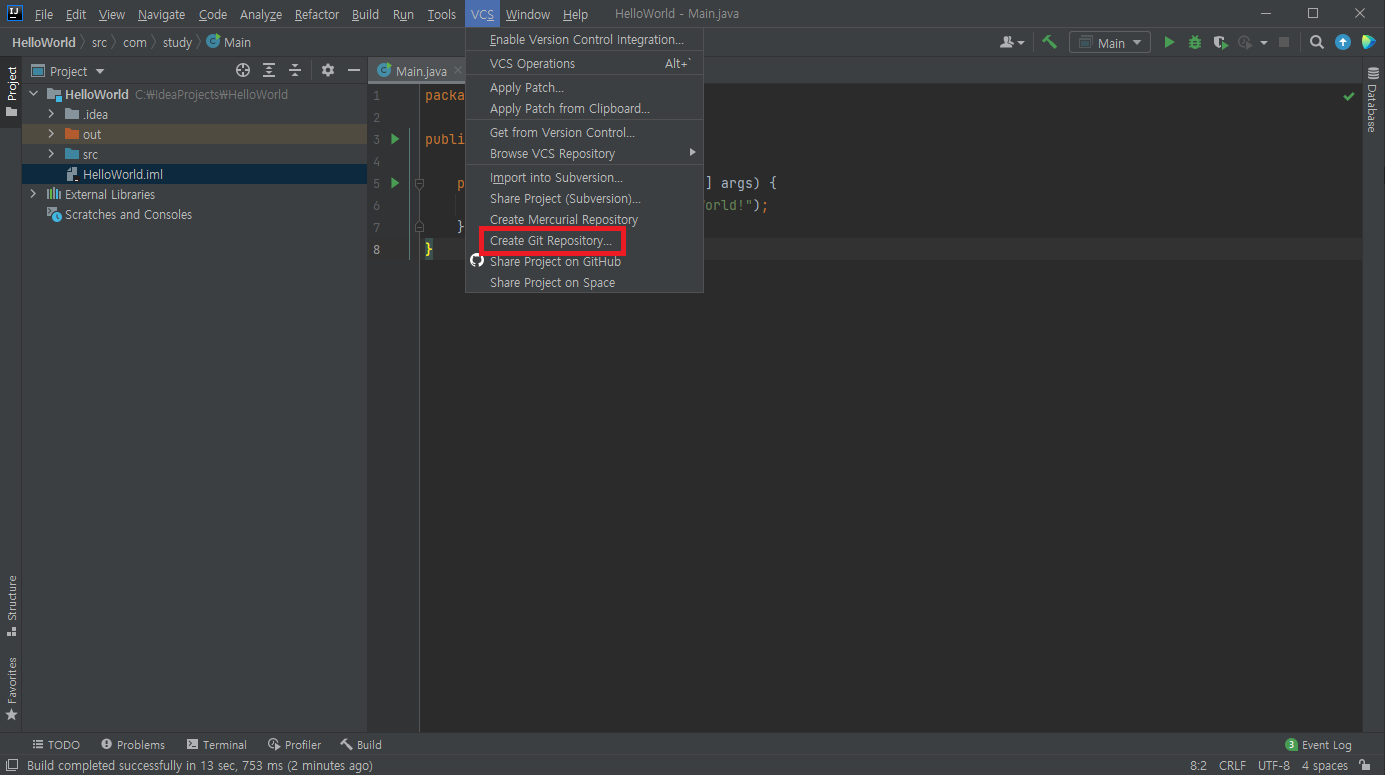Click the grey Stop square icon
The image size is (1385, 775).
click(x=1284, y=42)
